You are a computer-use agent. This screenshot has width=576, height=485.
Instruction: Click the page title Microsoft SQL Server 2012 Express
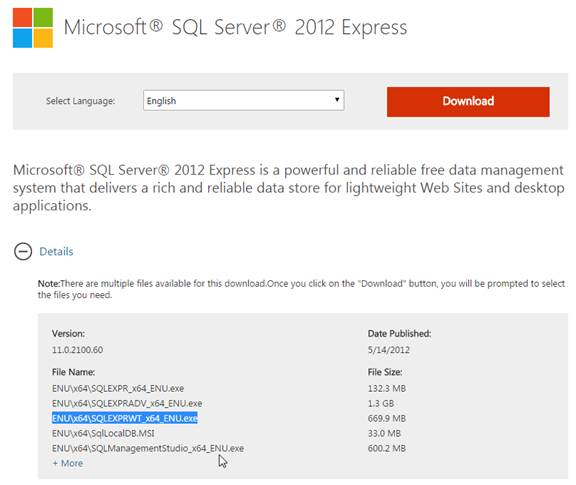pyautogui.click(x=235, y=28)
